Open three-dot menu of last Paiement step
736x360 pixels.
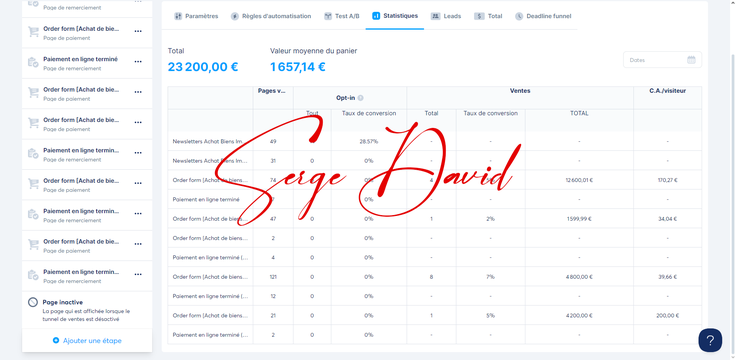click(138, 274)
